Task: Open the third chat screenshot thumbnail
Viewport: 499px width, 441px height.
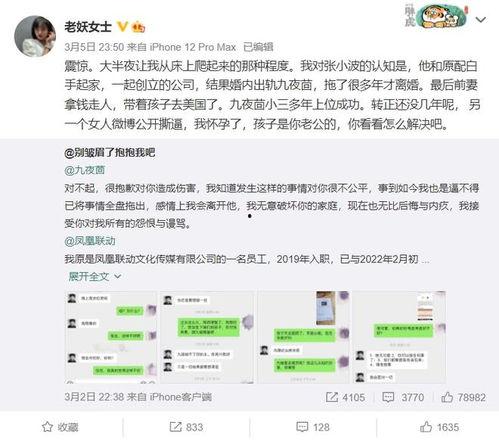Action: (303, 337)
